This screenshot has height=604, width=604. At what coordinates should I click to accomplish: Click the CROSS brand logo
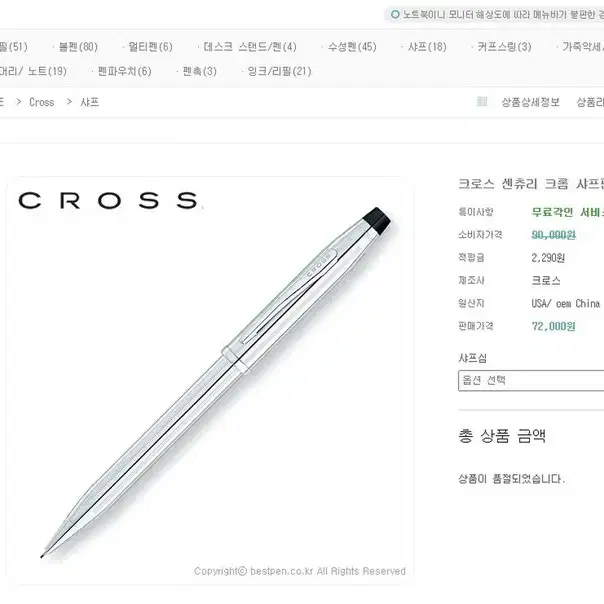click(108, 200)
